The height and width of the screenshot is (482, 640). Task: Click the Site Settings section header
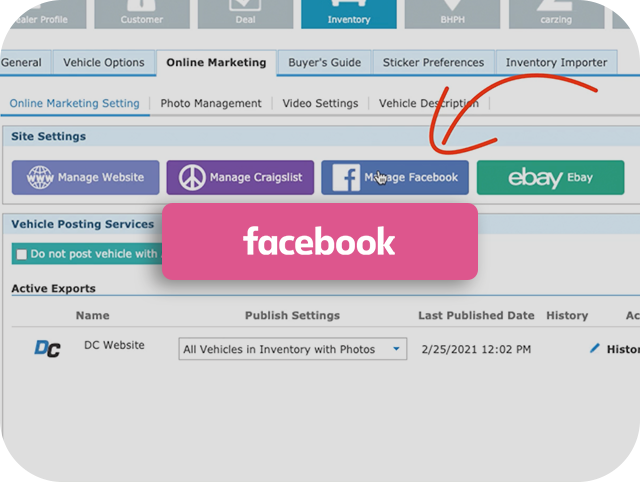[48, 136]
